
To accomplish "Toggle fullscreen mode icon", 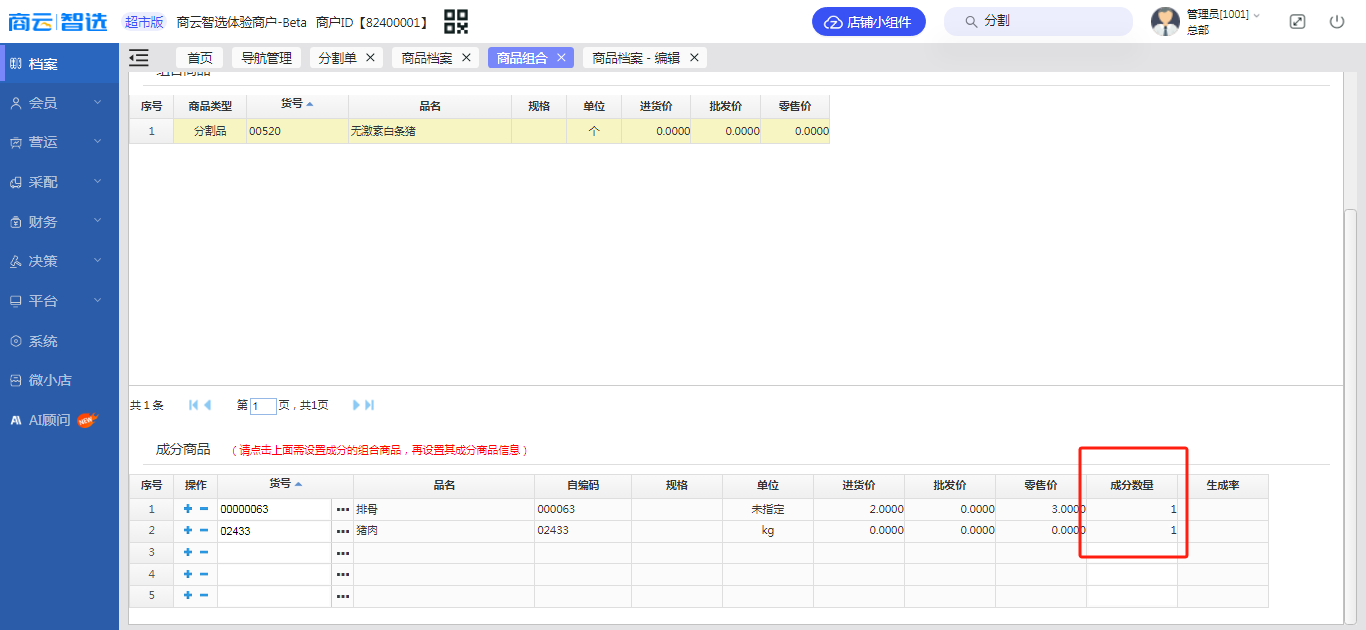I will [1297, 22].
